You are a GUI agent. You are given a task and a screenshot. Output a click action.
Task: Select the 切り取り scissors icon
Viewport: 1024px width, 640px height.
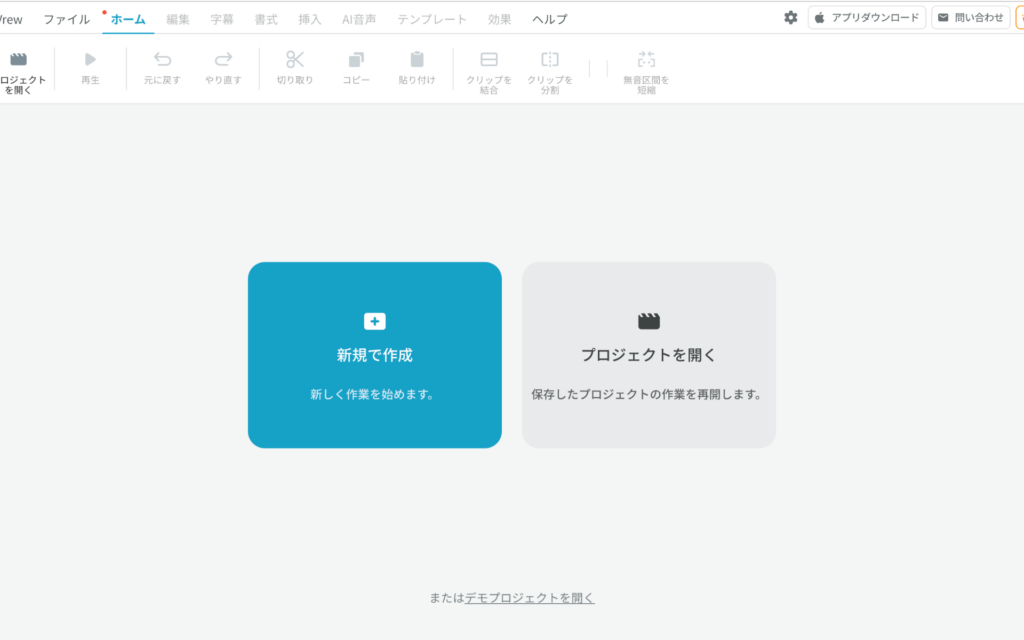[x=295, y=60]
